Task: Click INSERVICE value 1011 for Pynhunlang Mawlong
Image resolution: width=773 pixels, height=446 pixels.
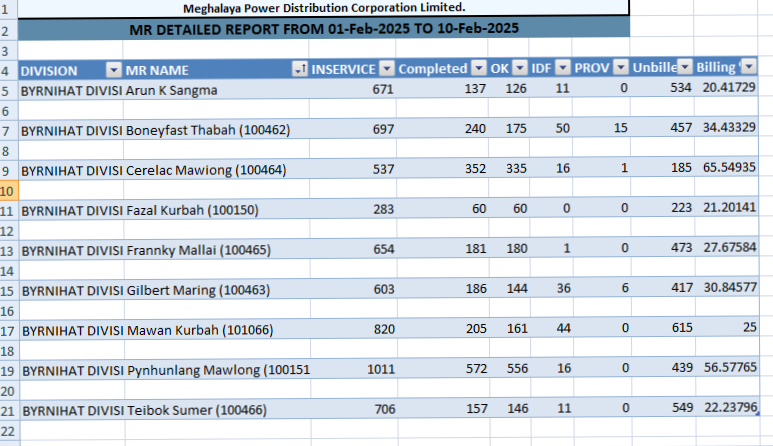Action: (353, 369)
